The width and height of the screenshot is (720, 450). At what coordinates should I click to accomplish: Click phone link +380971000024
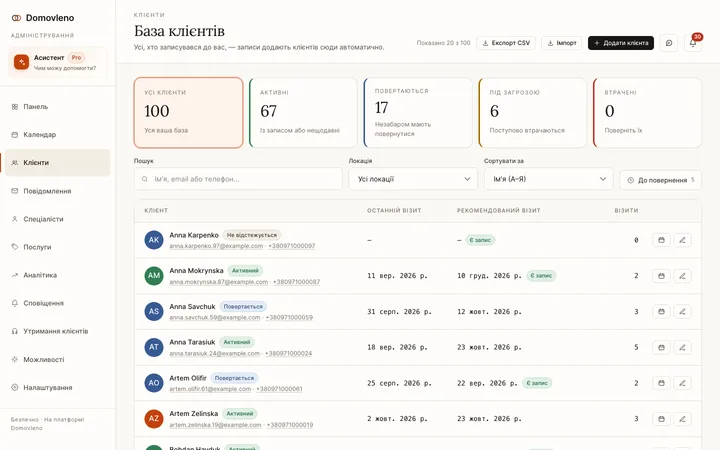(288, 354)
